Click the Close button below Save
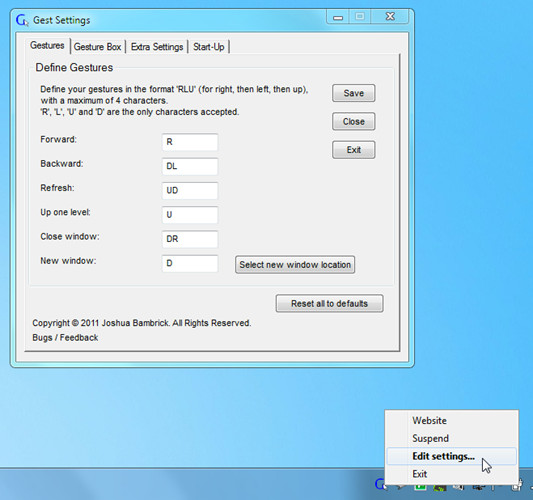533x500 pixels. click(x=354, y=121)
